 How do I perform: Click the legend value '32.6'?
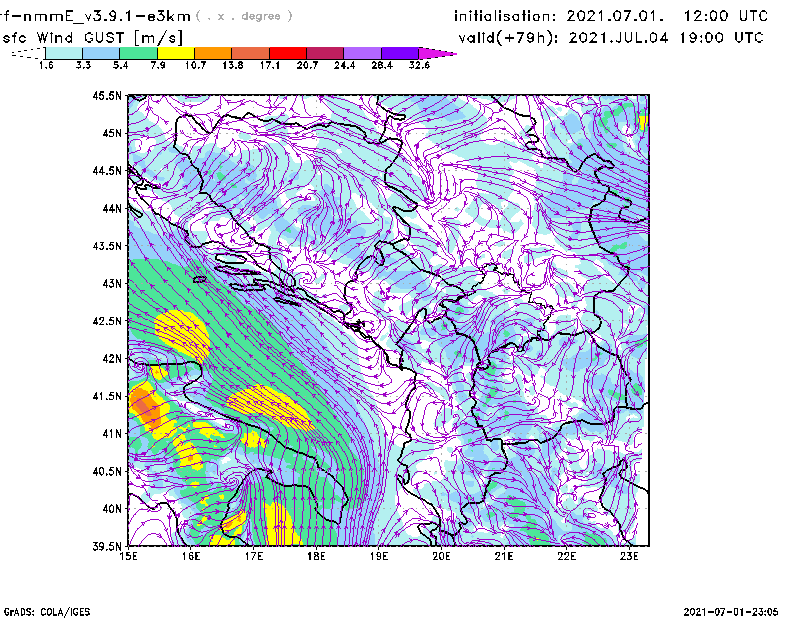[x=419, y=65]
